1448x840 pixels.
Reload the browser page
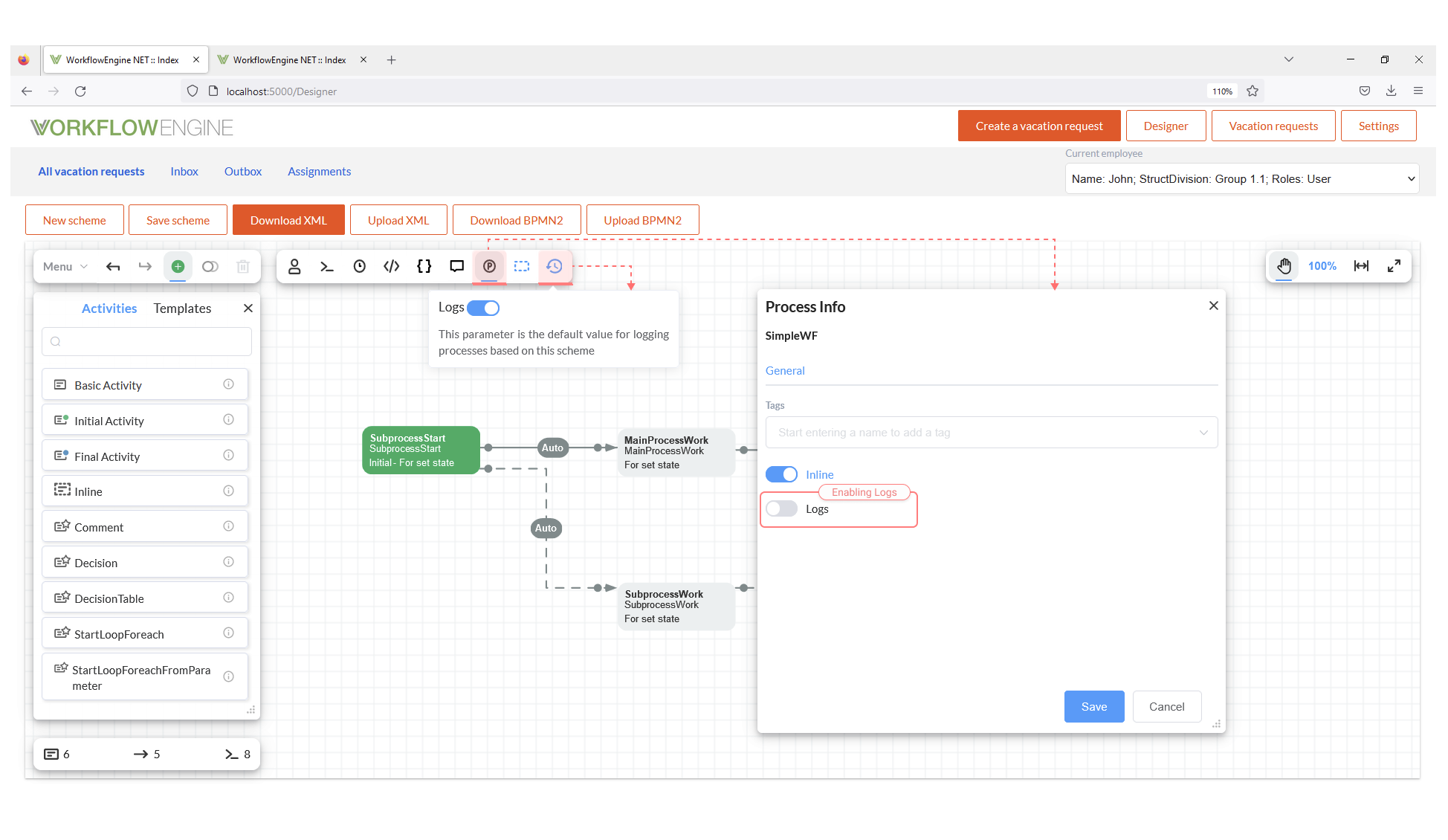tap(80, 91)
